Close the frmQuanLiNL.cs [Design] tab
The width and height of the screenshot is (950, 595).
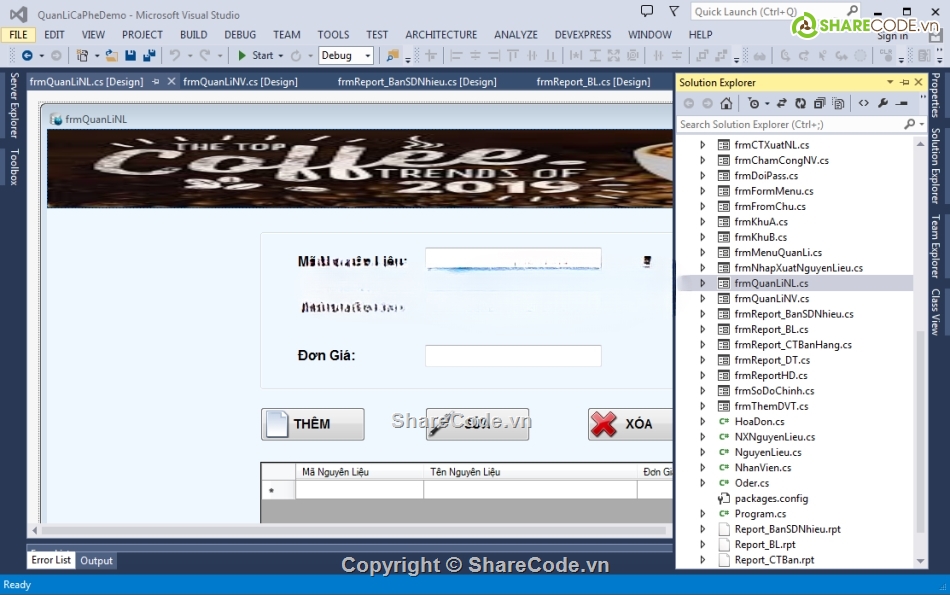tap(171, 81)
